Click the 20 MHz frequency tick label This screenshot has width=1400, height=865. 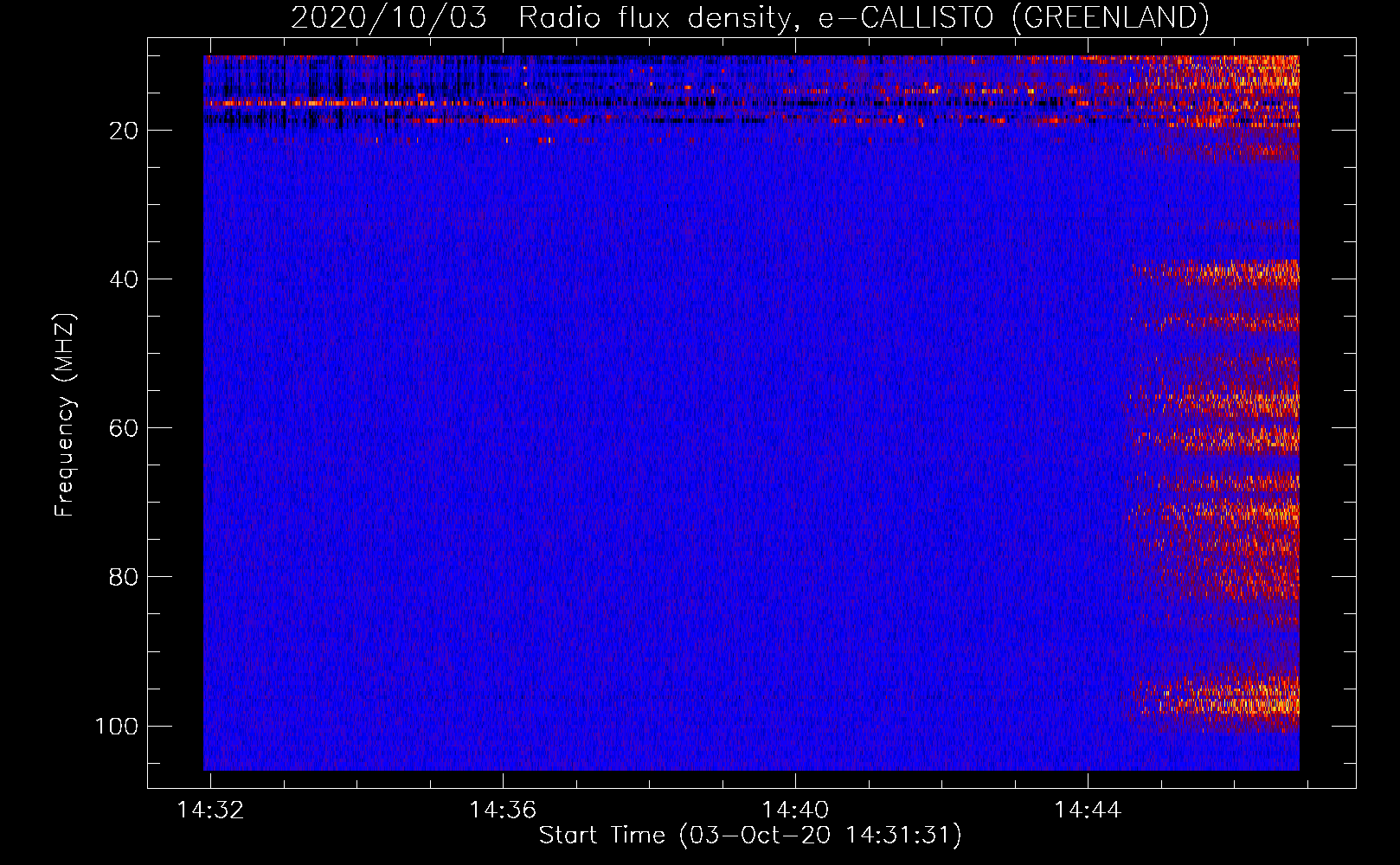(124, 131)
